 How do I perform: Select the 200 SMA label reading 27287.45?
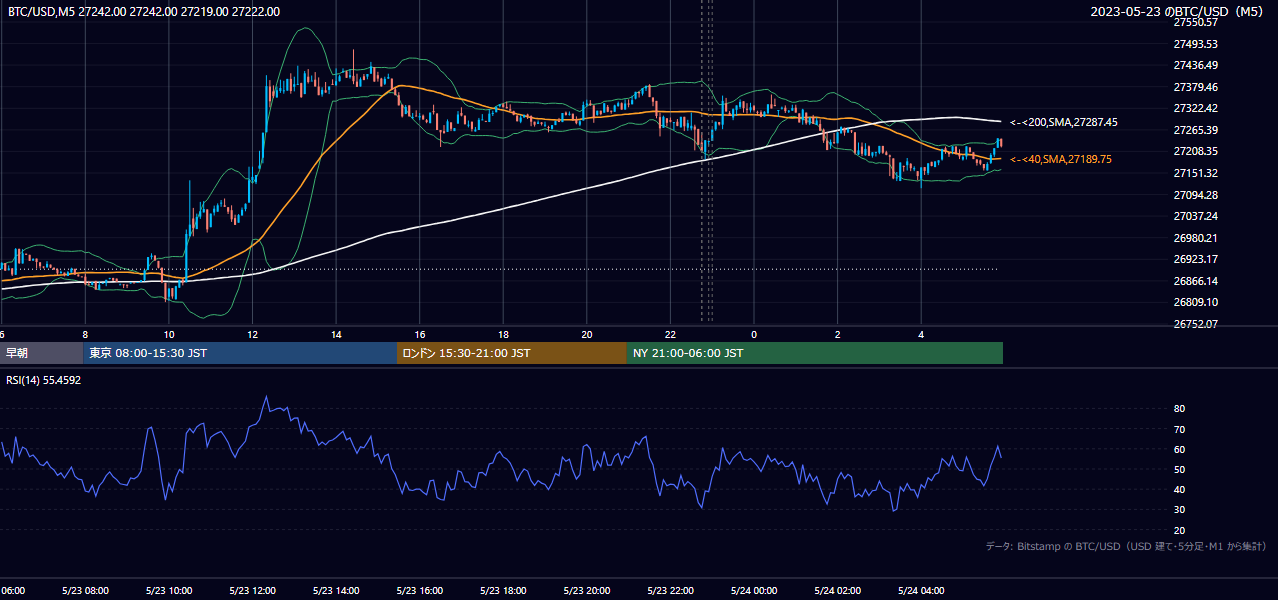coord(1063,122)
